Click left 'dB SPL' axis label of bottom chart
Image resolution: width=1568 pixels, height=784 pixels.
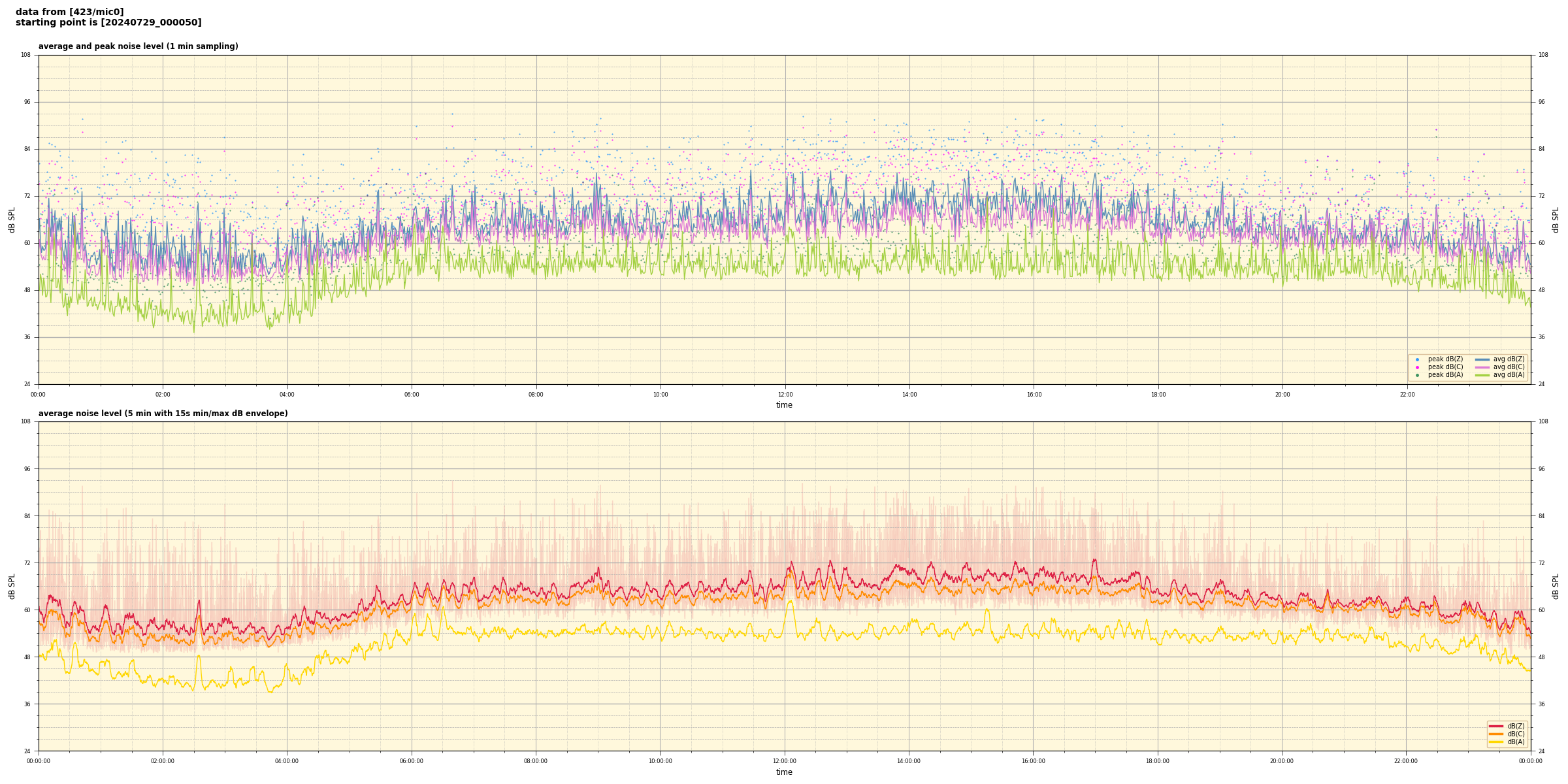(x=12, y=586)
